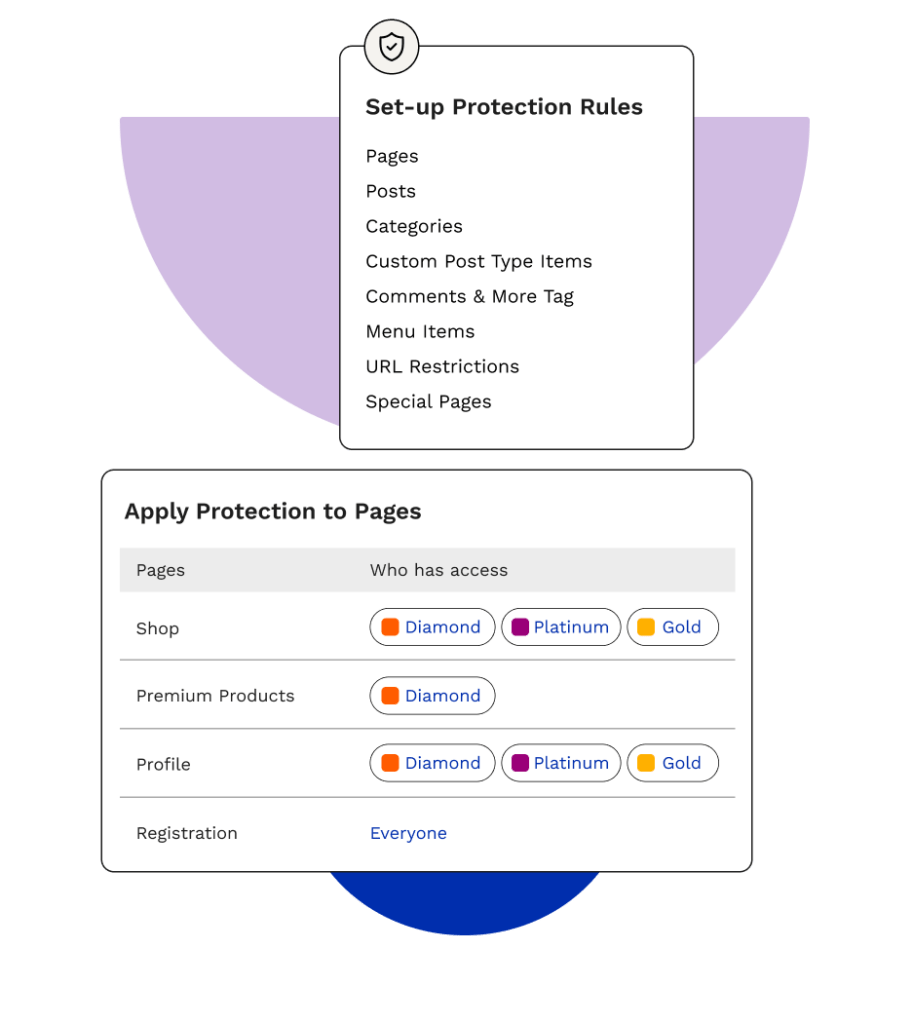Select Posts in Protection Rules list
Viewport: 913px width, 1024px height.
(x=390, y=191)
